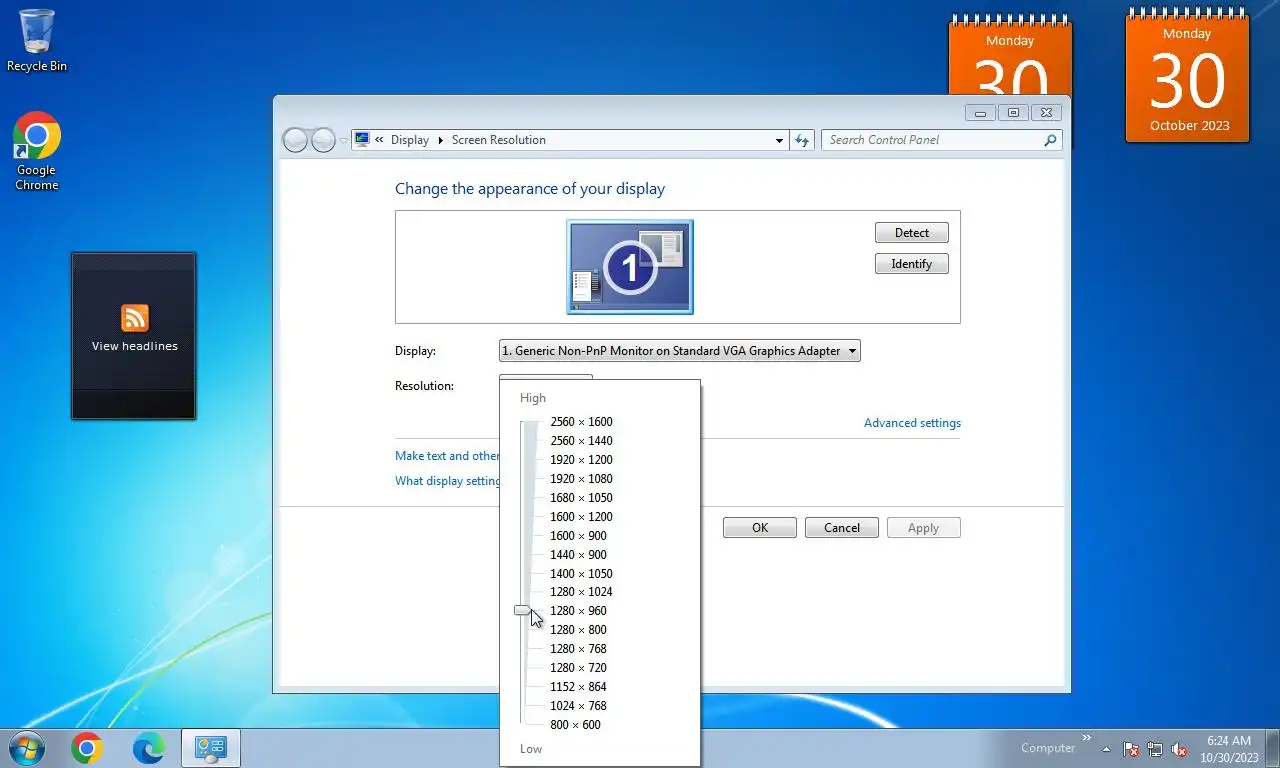1280x768 pixels.
Task: Click the Back navigation button
Action: coord(295,140)
